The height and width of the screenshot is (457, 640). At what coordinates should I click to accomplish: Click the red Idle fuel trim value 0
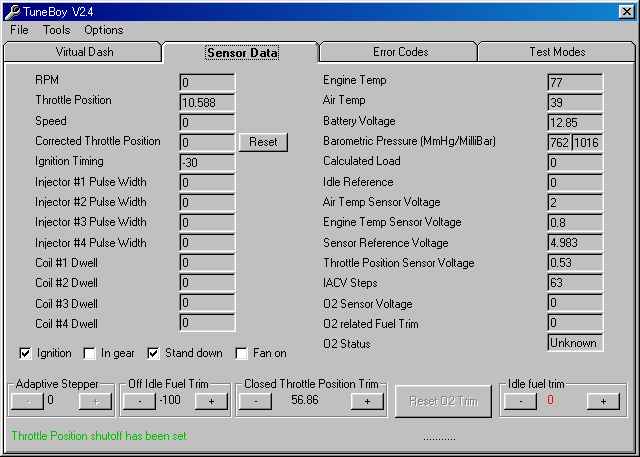550,400
